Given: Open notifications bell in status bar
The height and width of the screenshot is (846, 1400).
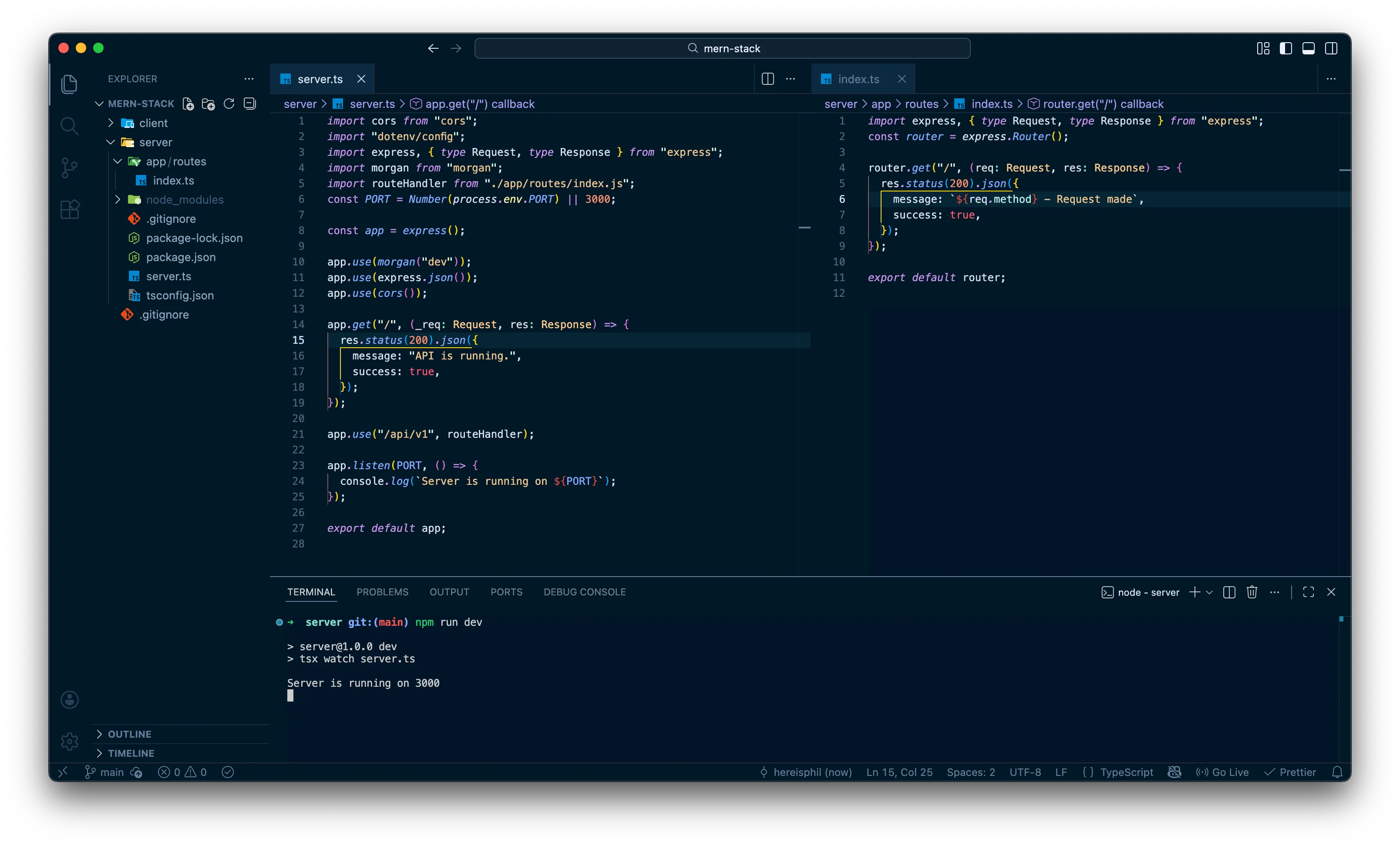Looking at the screenshot, I should point(1337,772).
